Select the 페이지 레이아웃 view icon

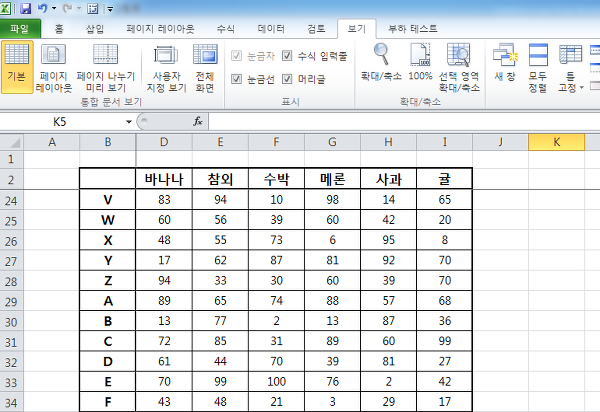(x=54, y=67)
